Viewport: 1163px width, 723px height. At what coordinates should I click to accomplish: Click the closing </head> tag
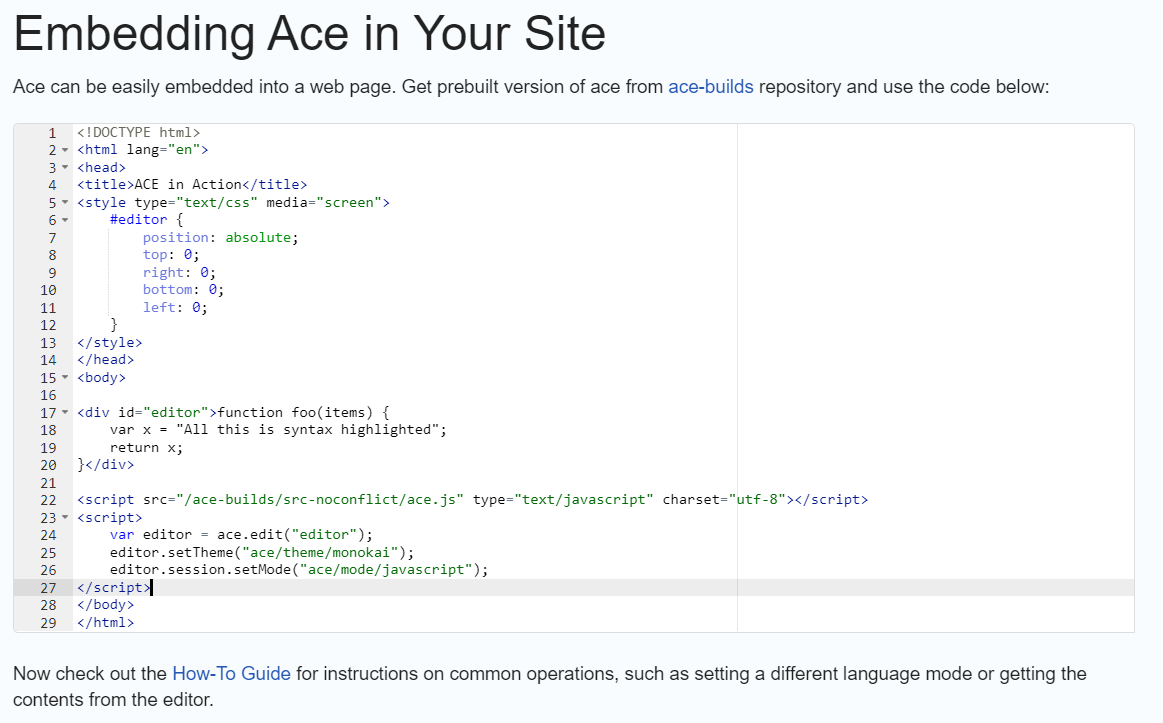[x=106, y=360]
